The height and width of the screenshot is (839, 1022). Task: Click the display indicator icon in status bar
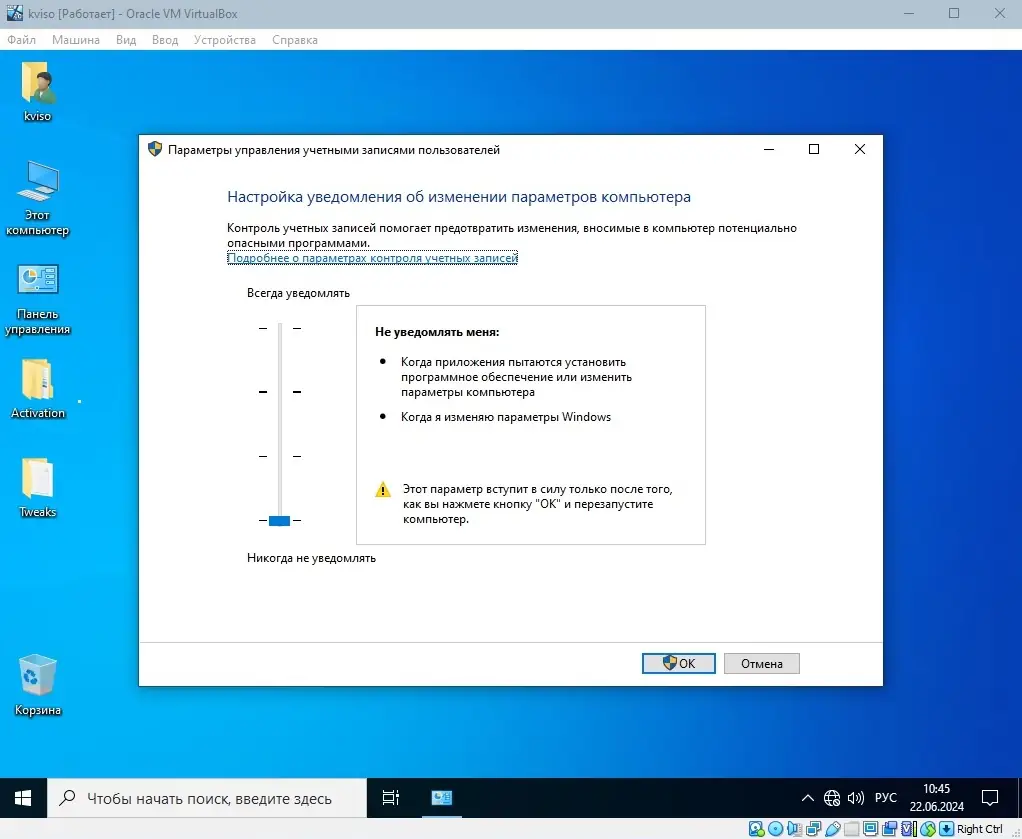[870, 829]
